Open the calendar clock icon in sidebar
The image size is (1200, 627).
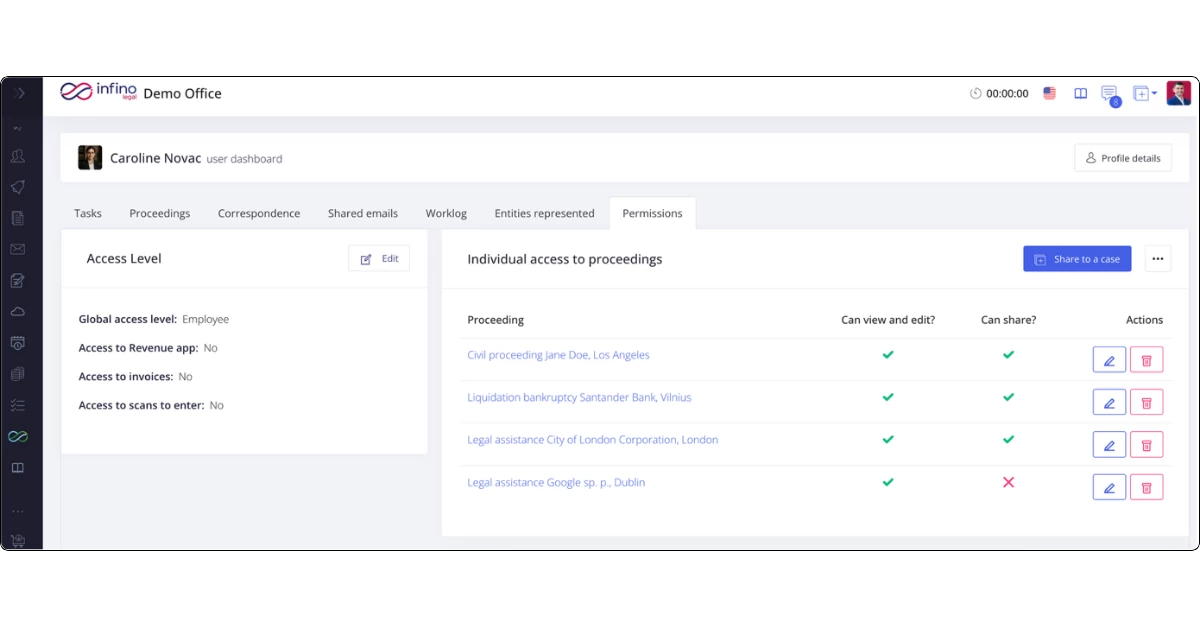pos(18,343)
